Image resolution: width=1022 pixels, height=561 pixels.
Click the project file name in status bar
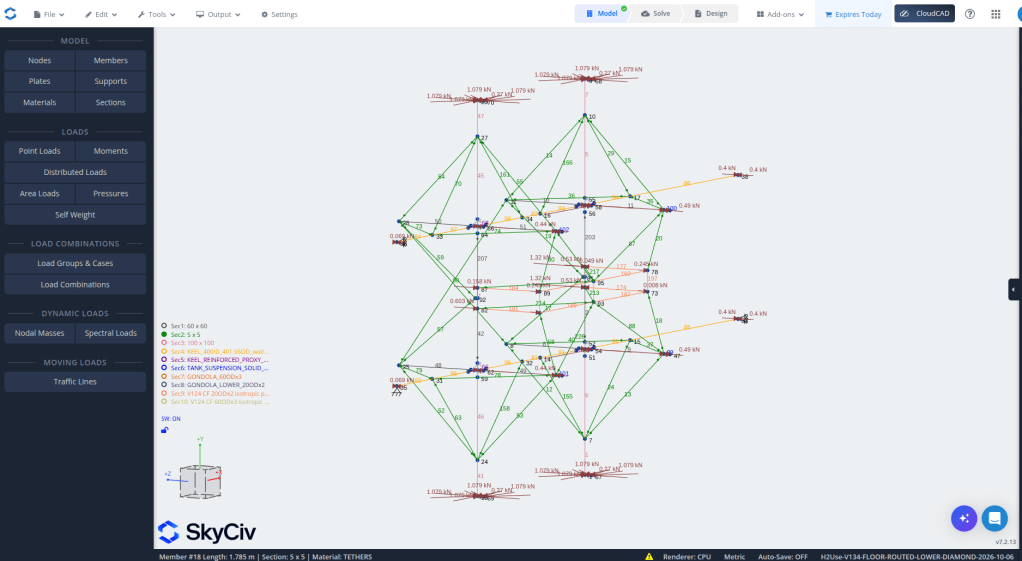click(914, 556)
